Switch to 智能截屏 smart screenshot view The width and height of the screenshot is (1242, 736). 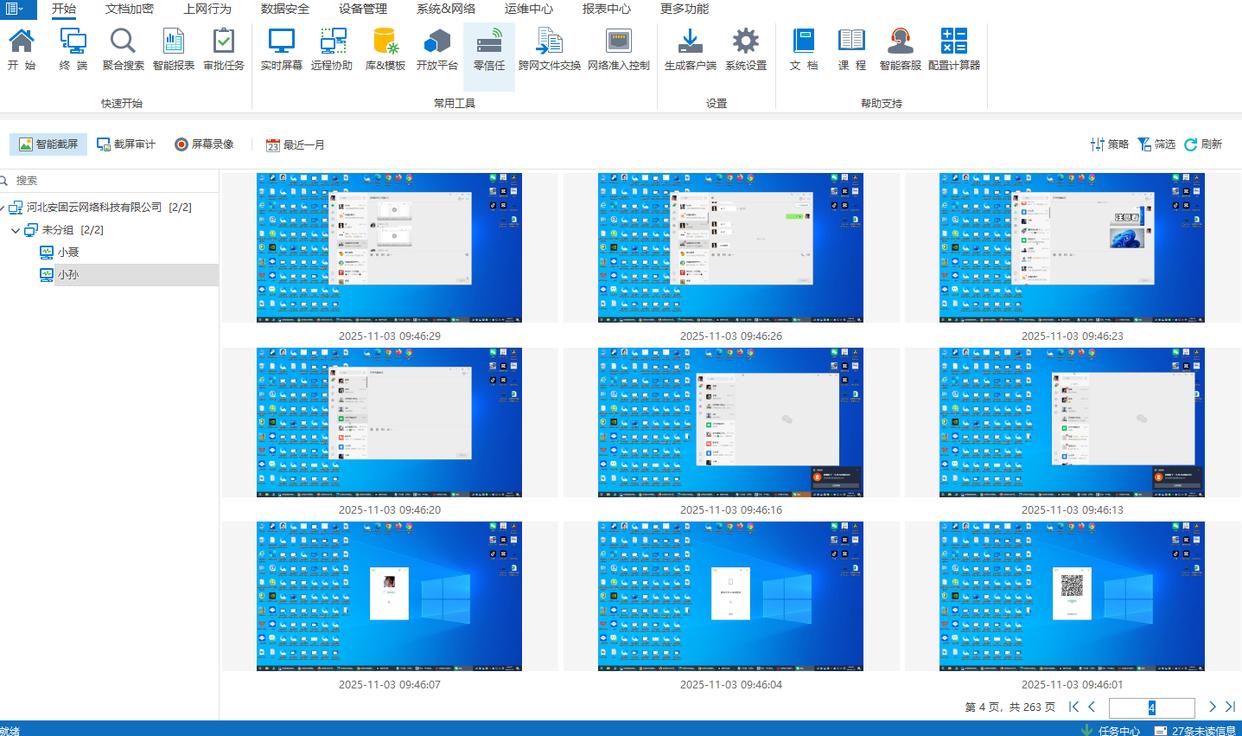48,144
